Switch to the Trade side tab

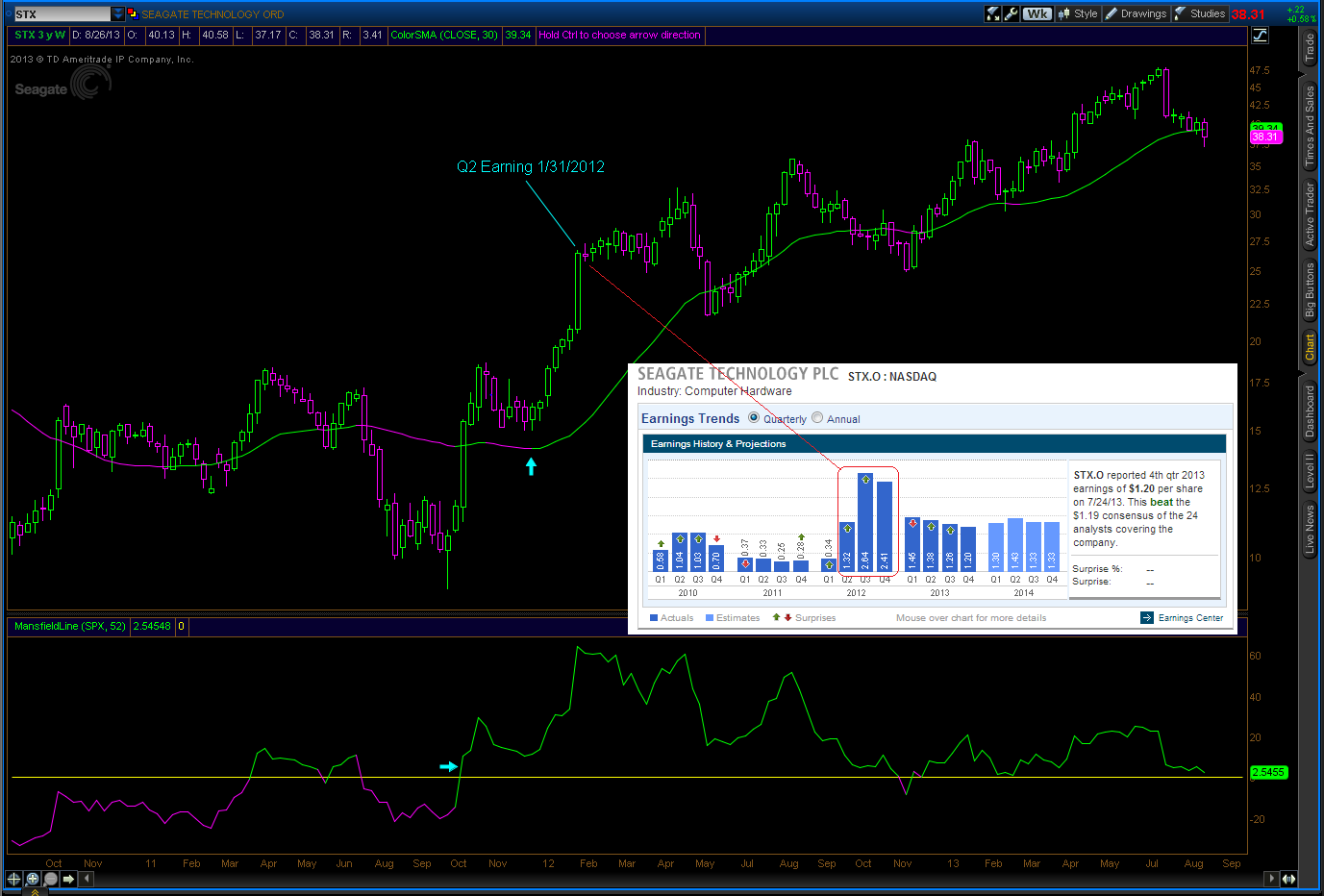coord(1310,48)
